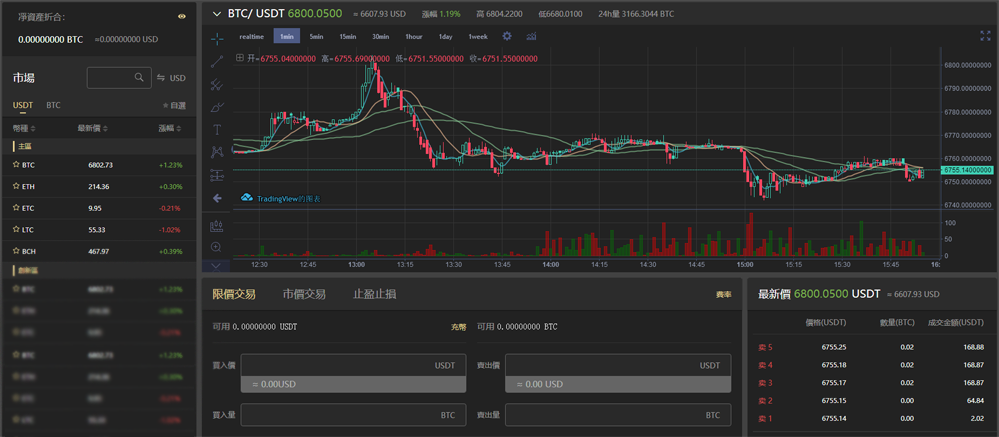Toggle fullscreen chart mode

(x=985, y=36)
